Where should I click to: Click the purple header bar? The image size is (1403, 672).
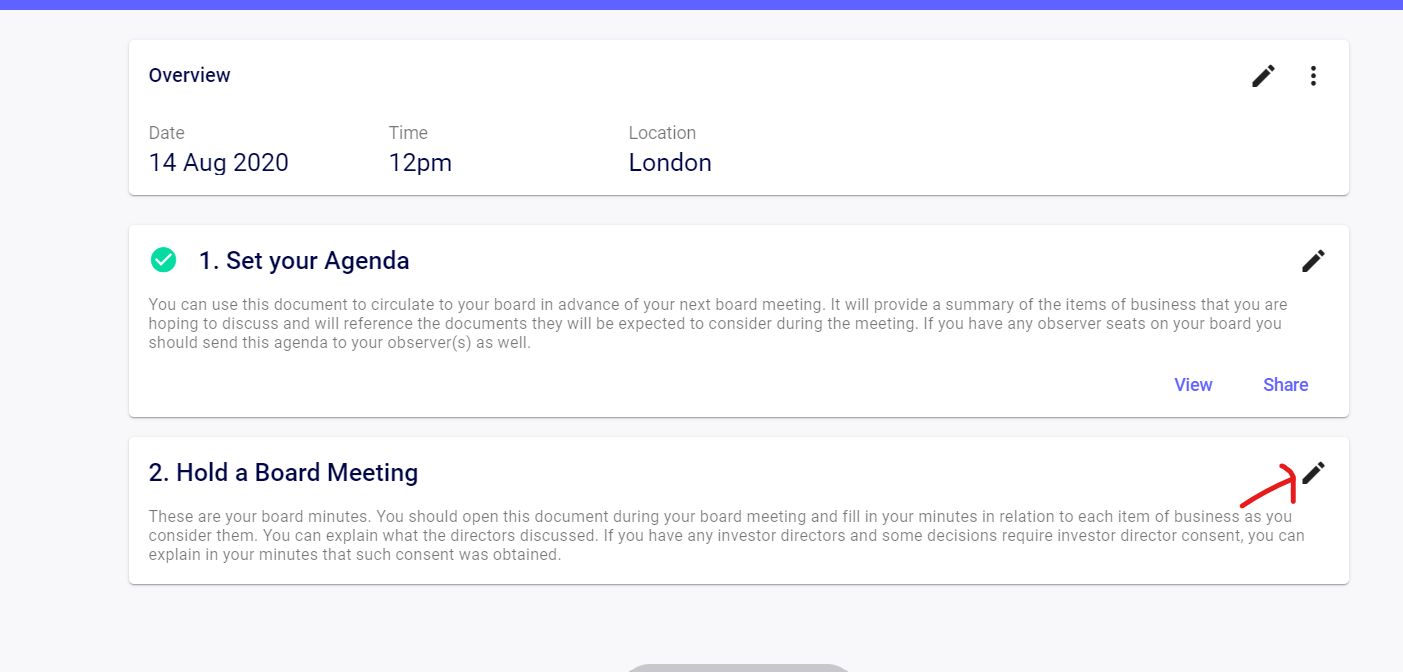701,5
